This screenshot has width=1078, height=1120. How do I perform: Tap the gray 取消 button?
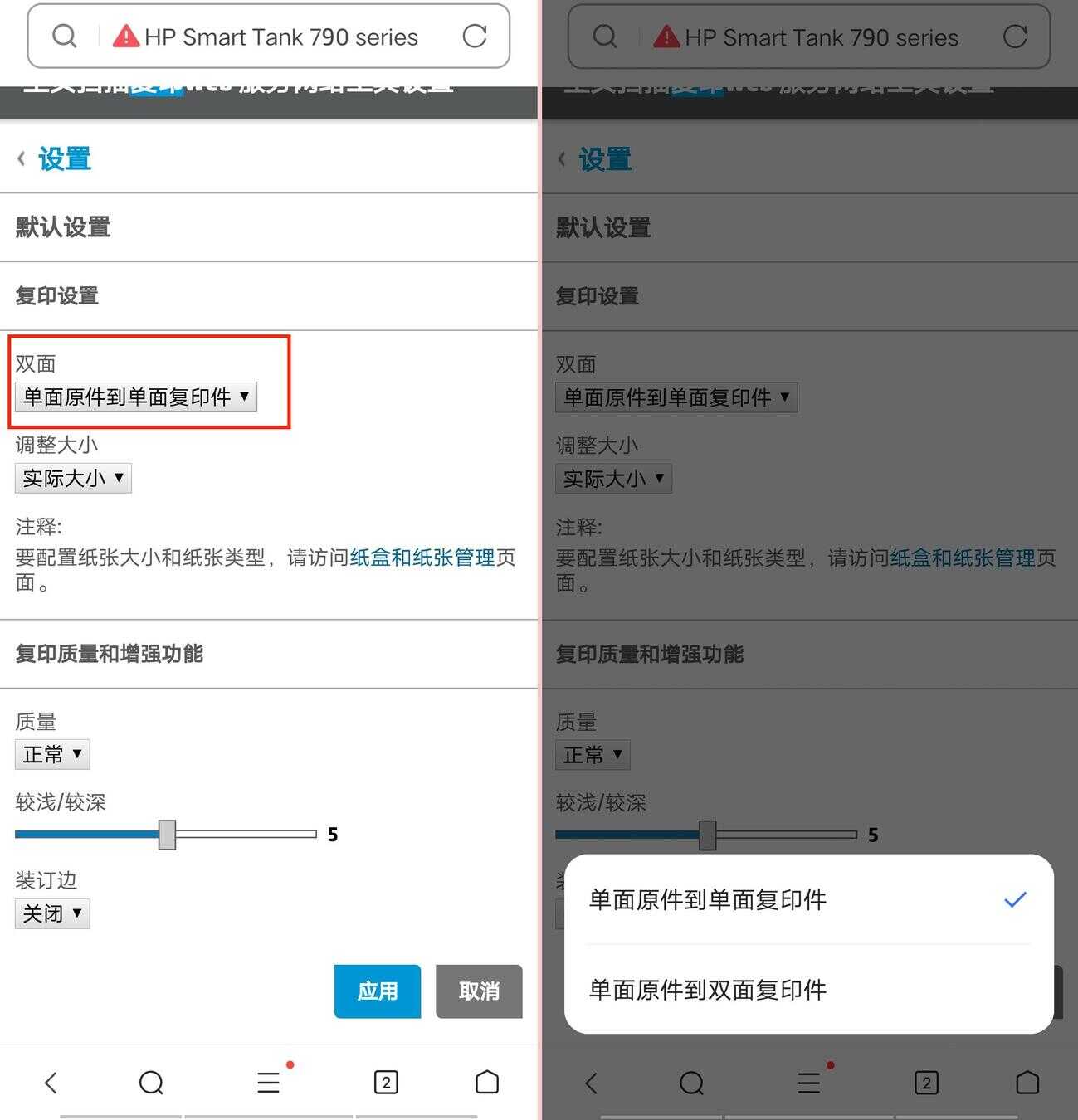pos(479,991)
